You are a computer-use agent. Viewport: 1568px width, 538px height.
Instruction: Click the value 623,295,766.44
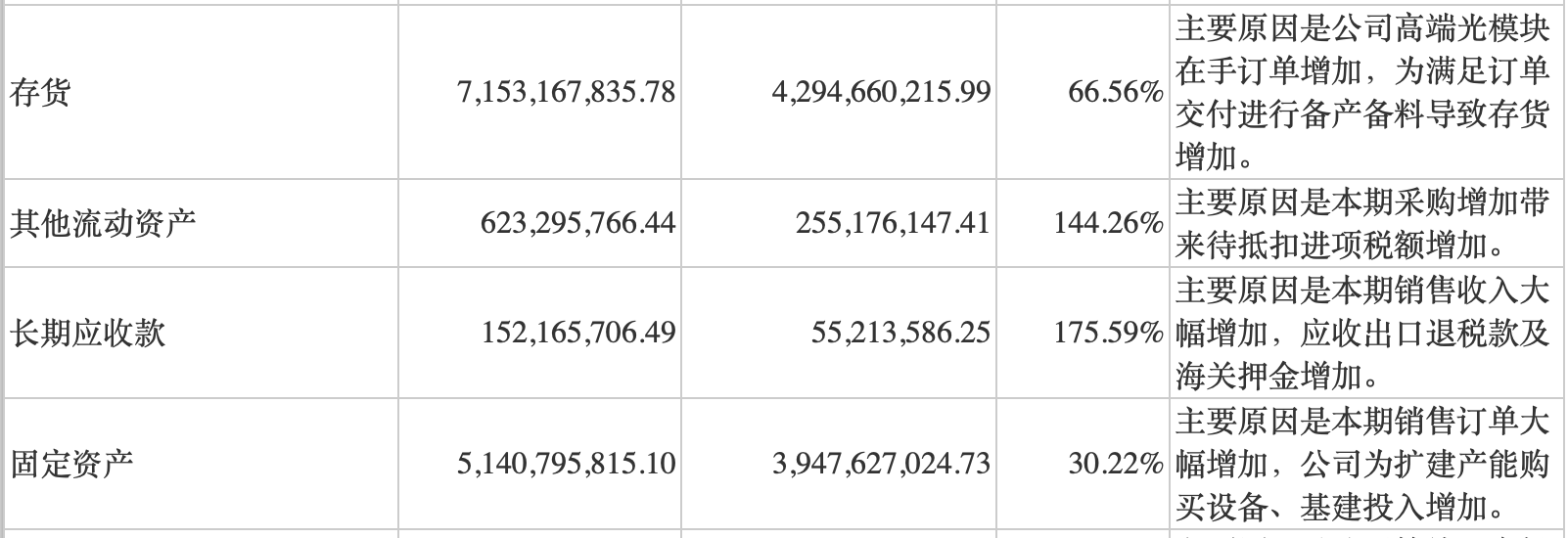click(x=577, y=223)
